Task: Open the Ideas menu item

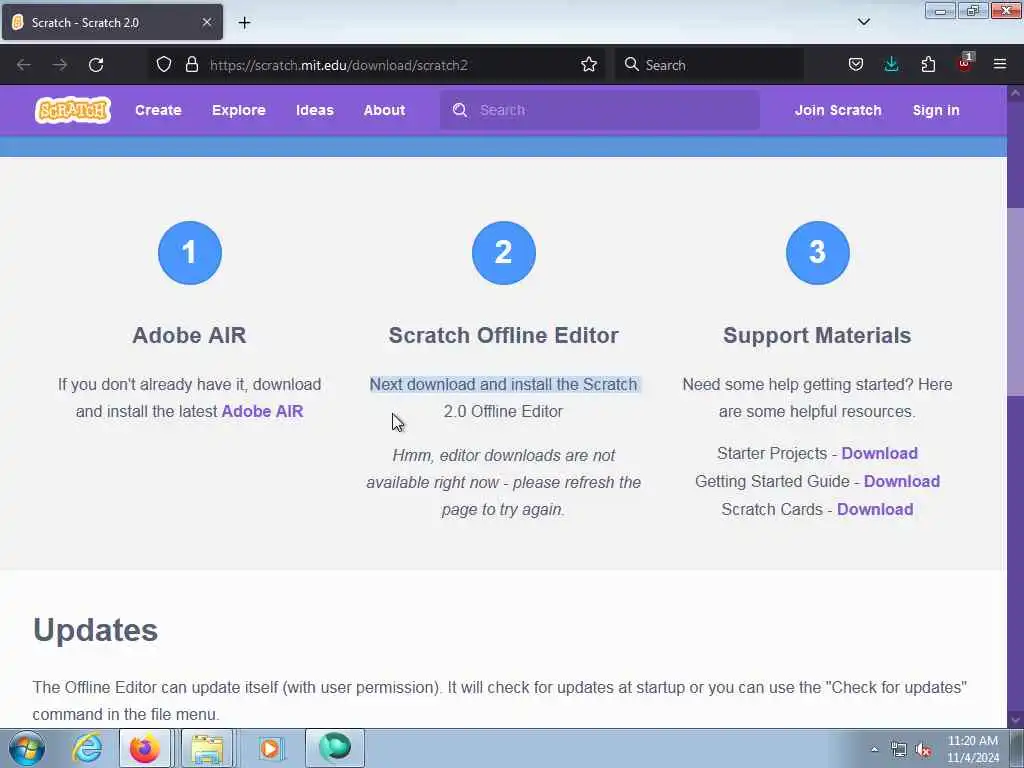Action: 315,110
